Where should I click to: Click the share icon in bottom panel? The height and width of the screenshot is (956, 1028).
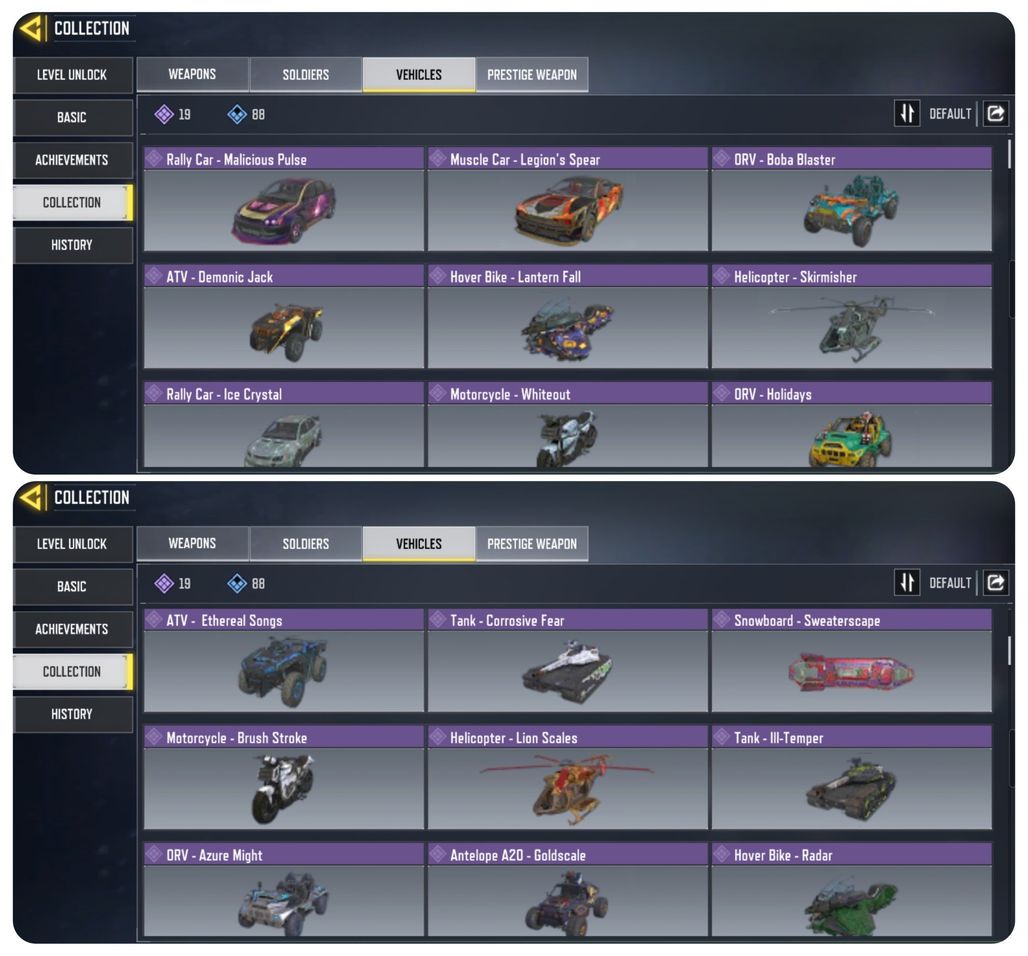pyautogui.click(x=995, y=582)
